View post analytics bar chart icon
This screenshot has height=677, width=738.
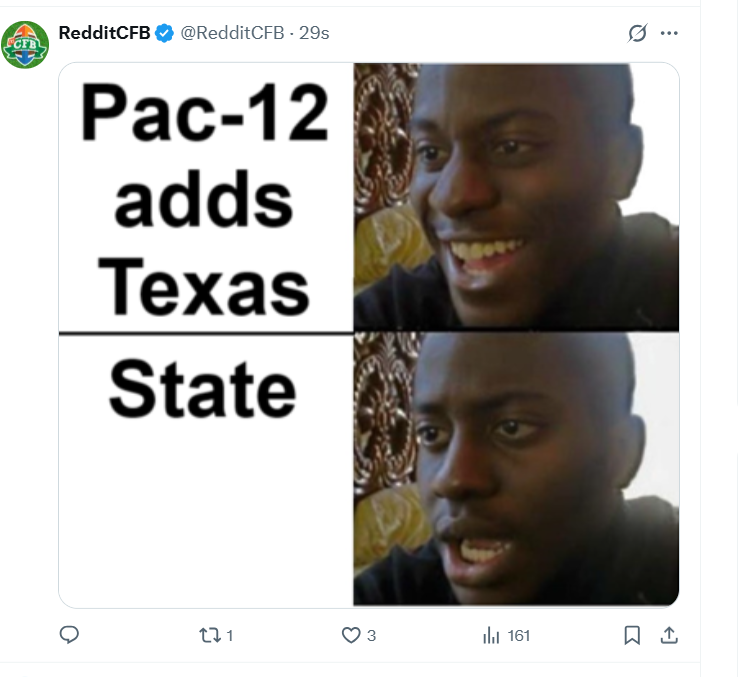coord(491,636)
